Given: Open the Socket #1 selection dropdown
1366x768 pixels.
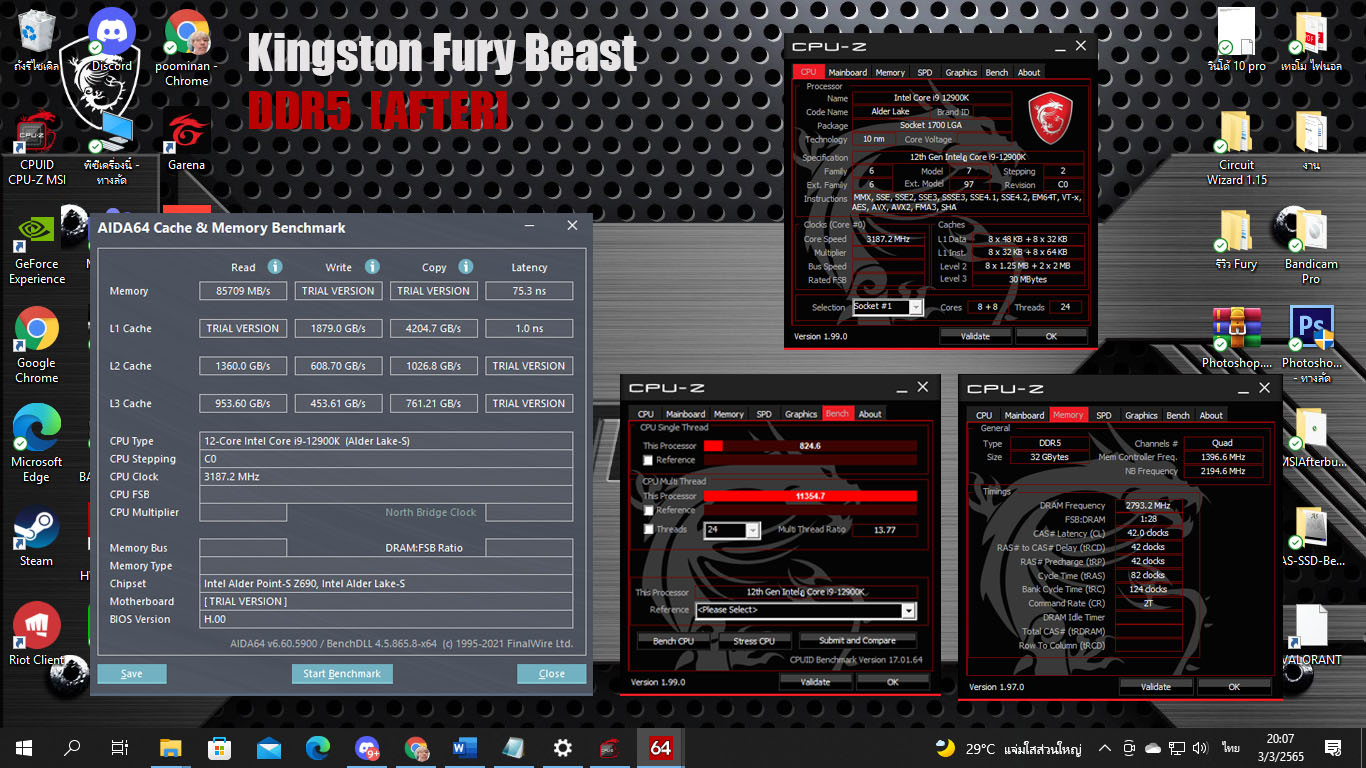Looking at the screenshot, I should (x=887, y=307).
